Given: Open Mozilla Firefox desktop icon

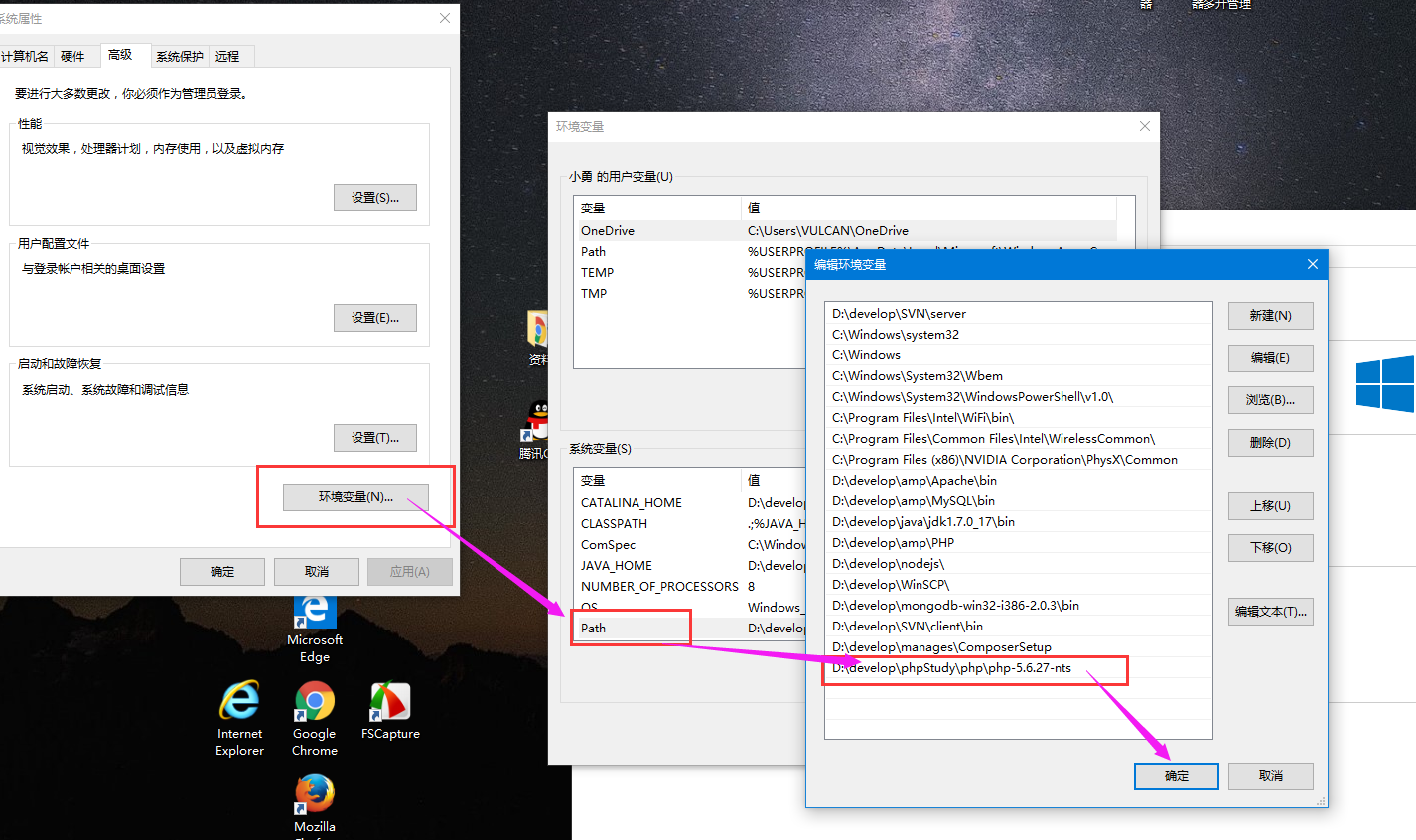Looking at the screenshot, I should (x=314, y=796).
